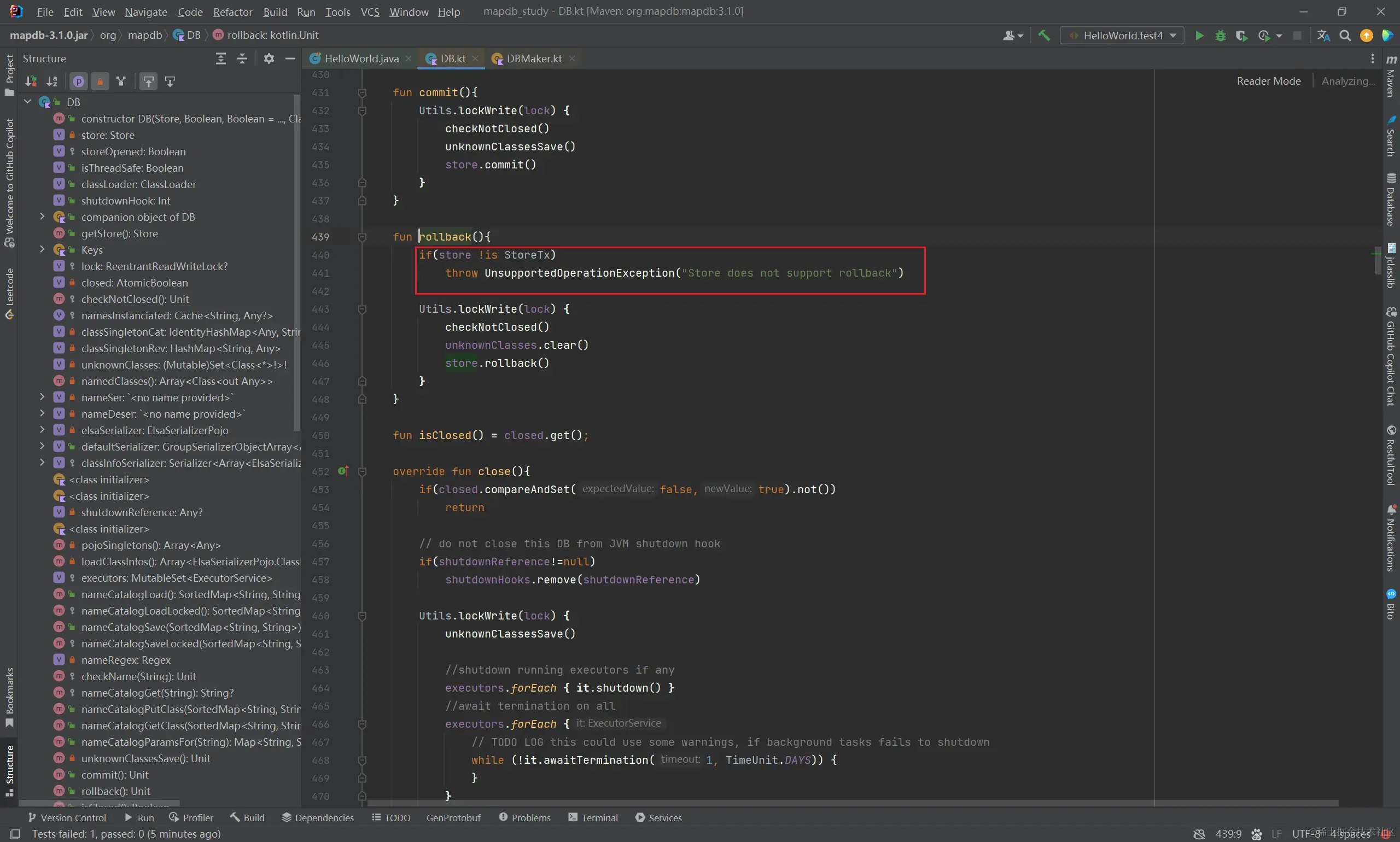Toggle Show Properties filter in Structure
The image size is (1400, 842).
(78, 81)
